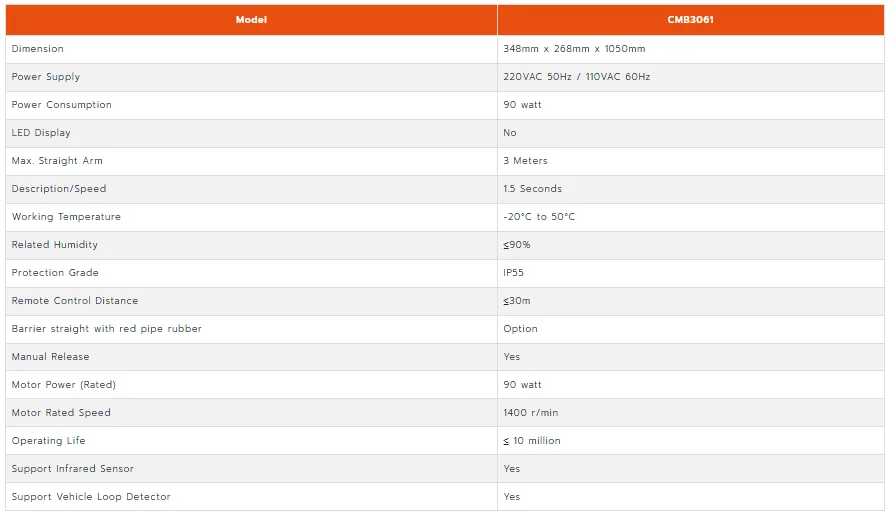
Task: Click the -20°C to 50°C value
Action: pyautogui.click(x=539, y=217)
